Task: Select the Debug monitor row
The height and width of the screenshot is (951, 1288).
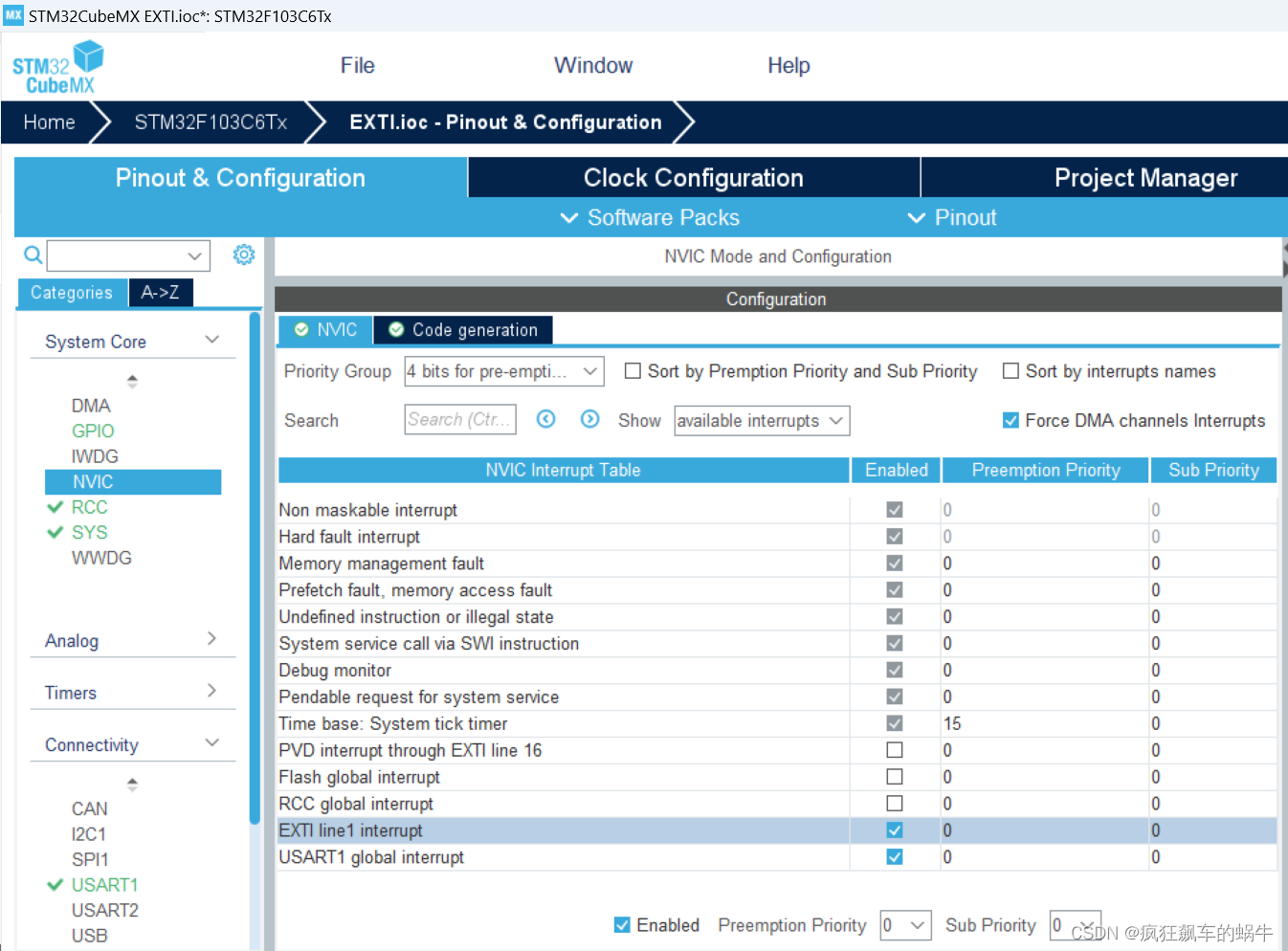Action: pyautogui.click(x=777, y=670)
